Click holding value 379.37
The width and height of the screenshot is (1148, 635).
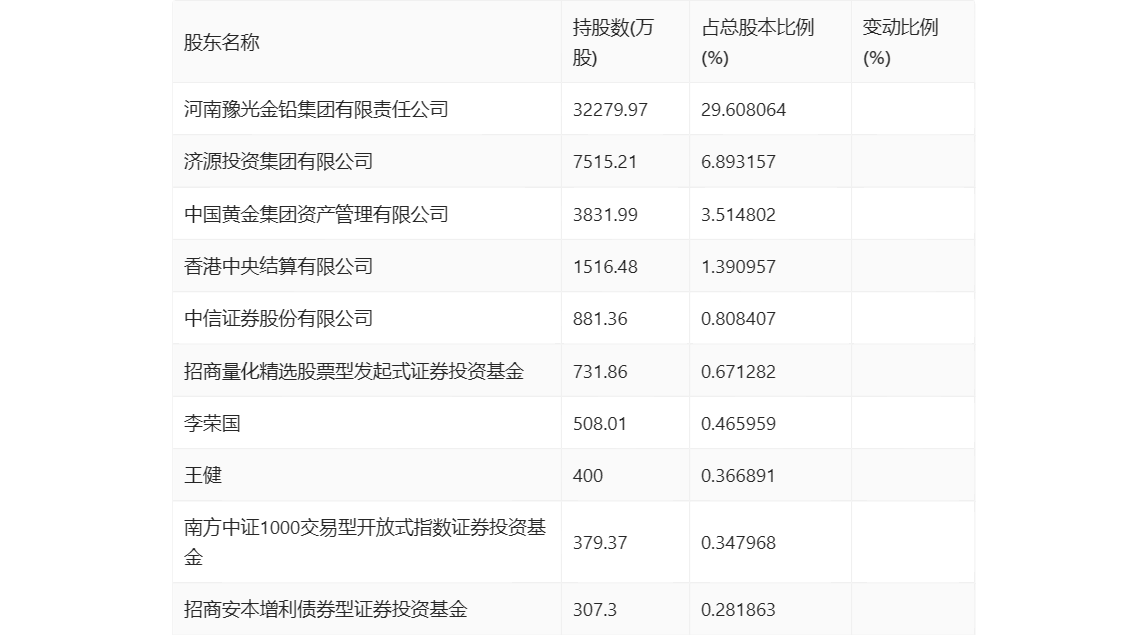600,543
